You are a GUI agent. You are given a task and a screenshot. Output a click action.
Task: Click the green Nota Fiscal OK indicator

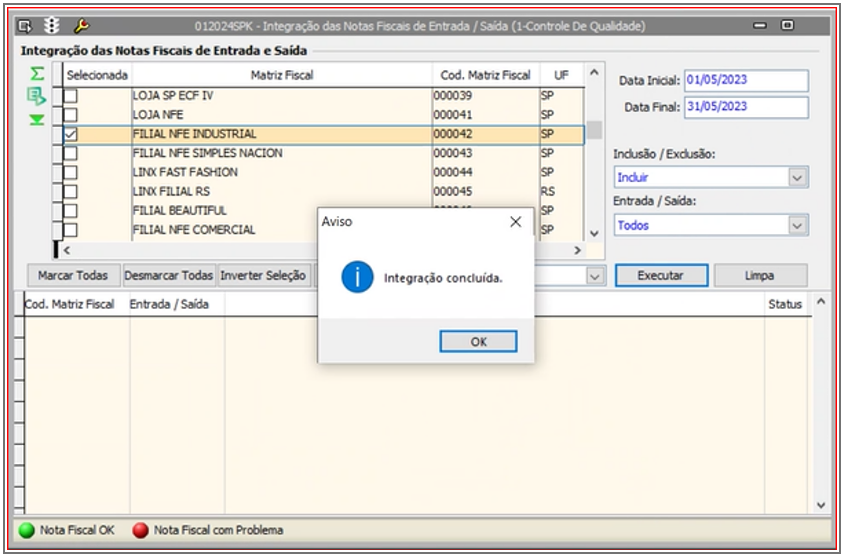(x=26, y=530)
